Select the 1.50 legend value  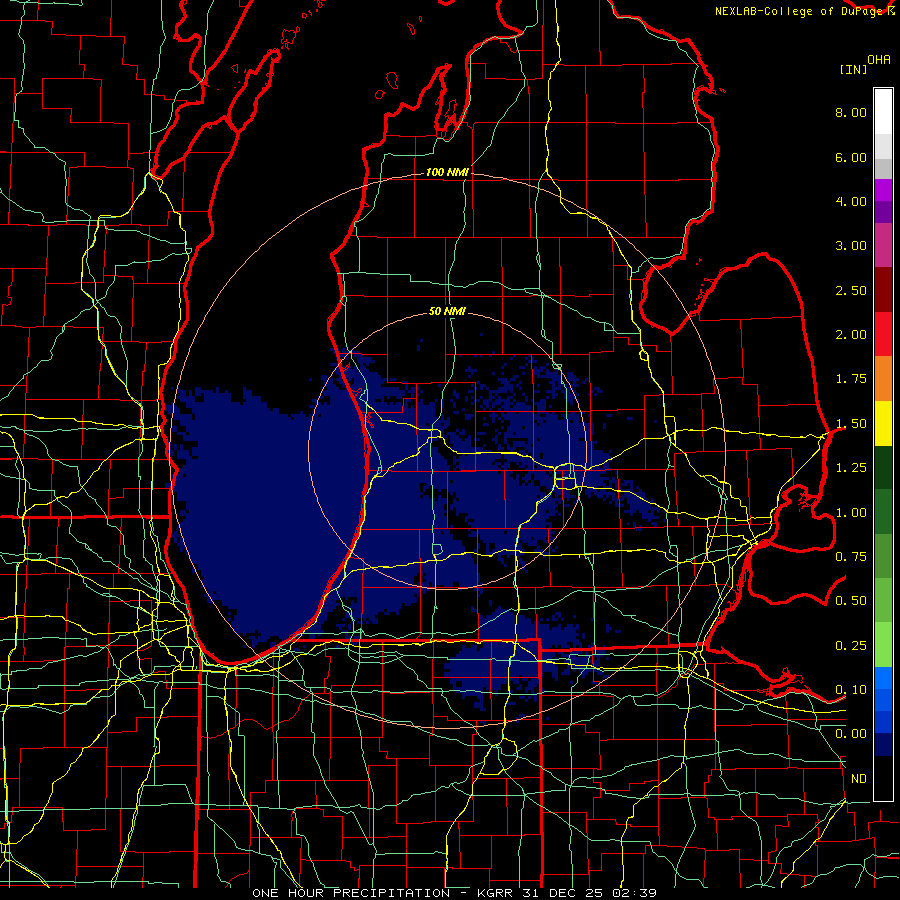[x=851, y=424]
